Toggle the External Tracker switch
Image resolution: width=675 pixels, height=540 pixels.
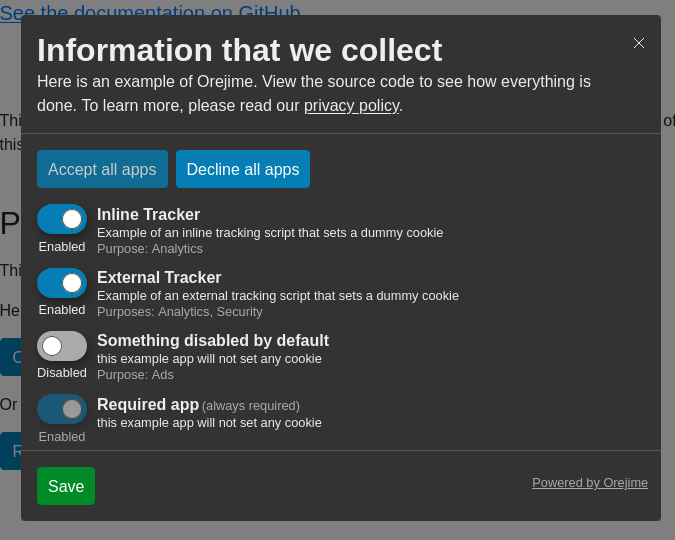62,283
